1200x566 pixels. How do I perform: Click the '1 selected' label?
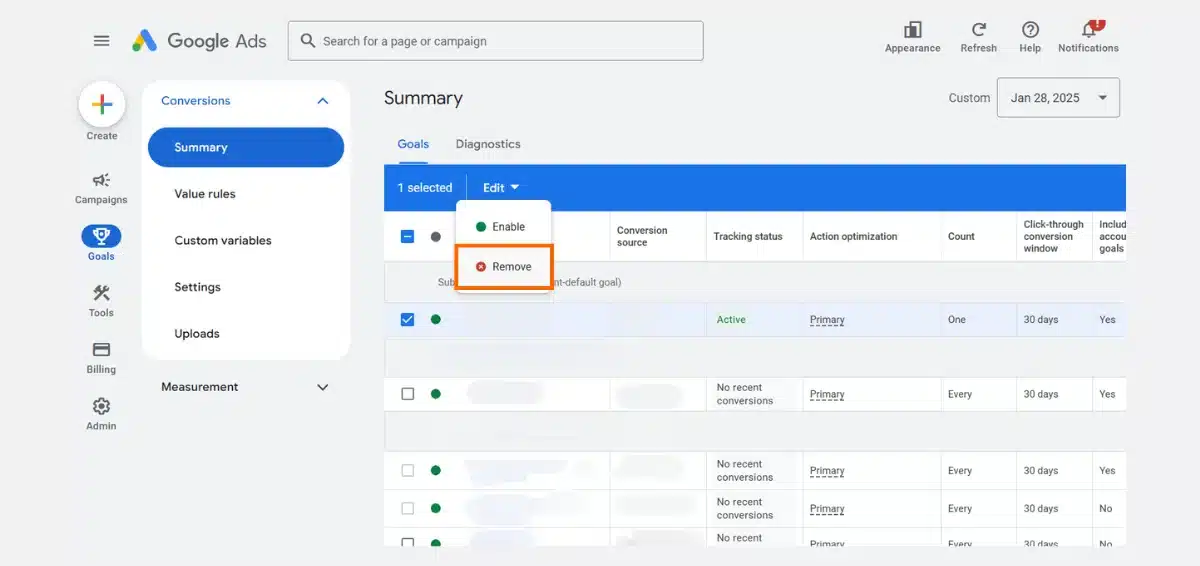pos(425,188)
